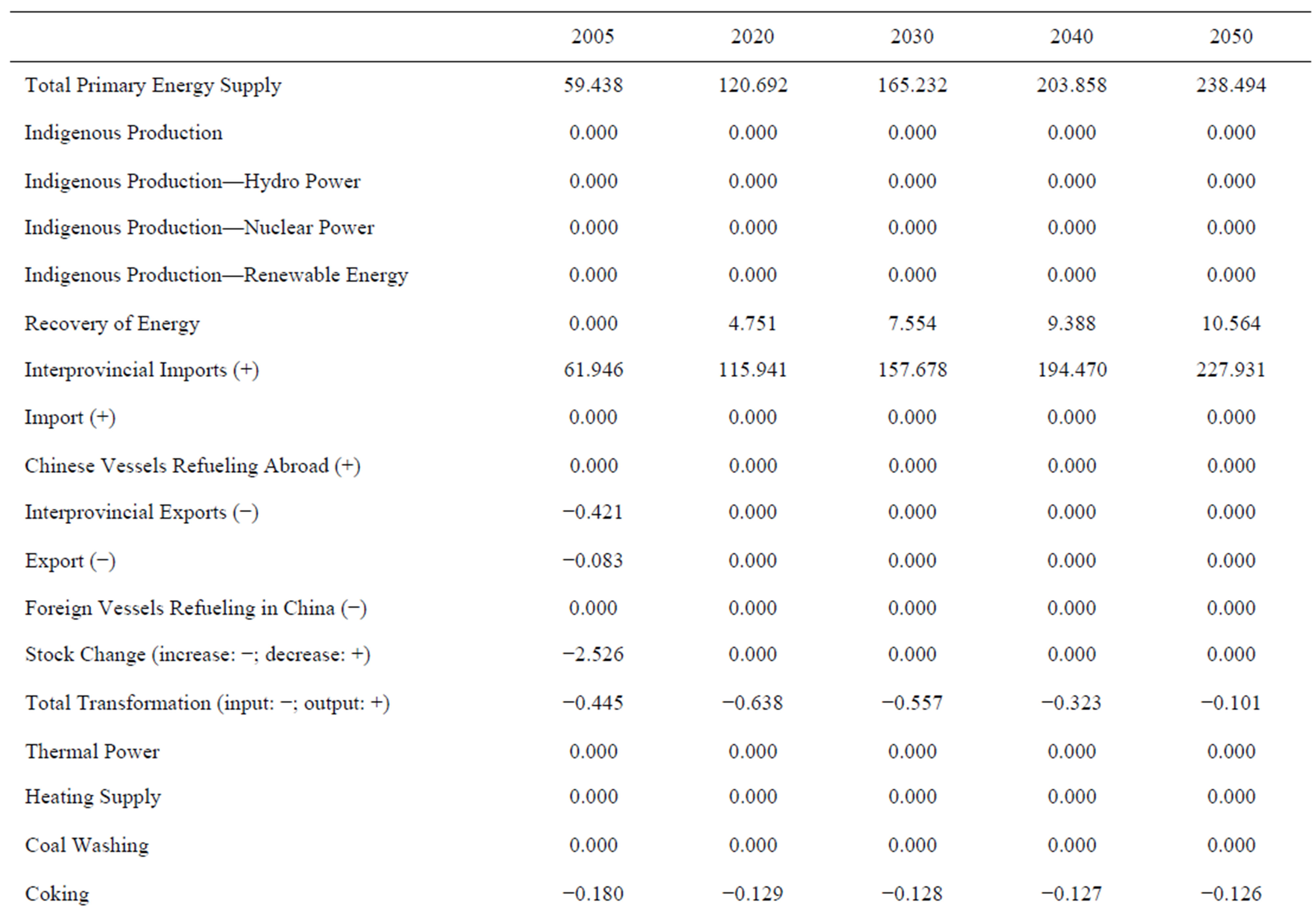This screenshot has height=915, width=1316.
Task: Click the value −0.557
Action: click(912, 703)
